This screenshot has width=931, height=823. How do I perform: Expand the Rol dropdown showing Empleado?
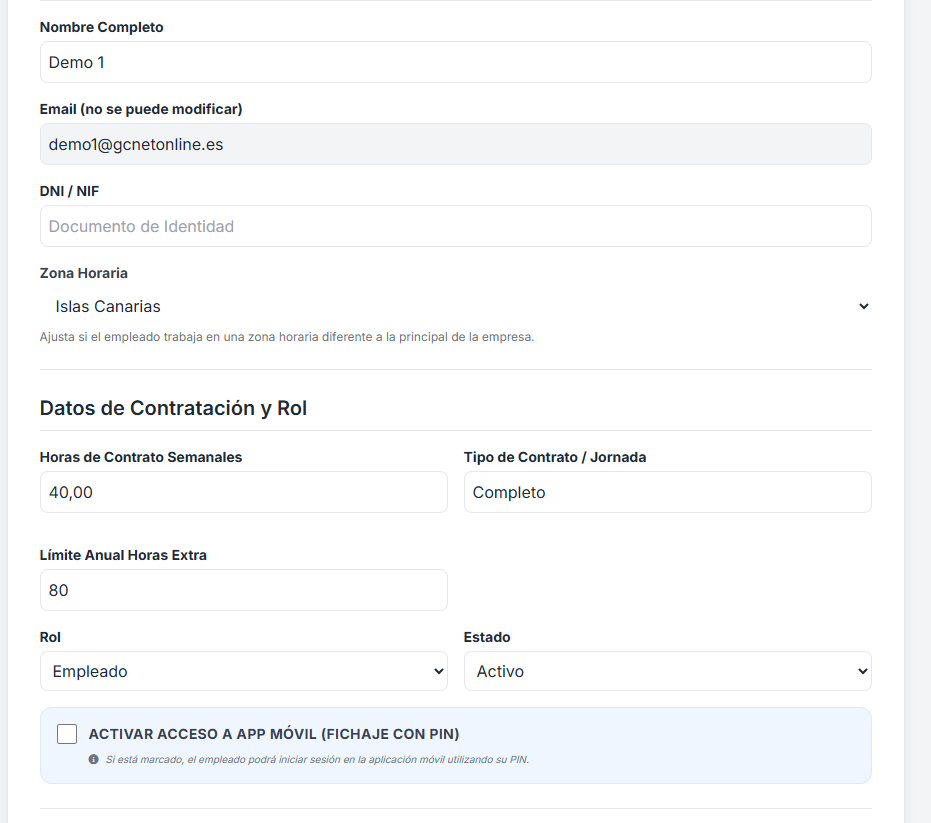pyautogui.click(x=243, y=672)
